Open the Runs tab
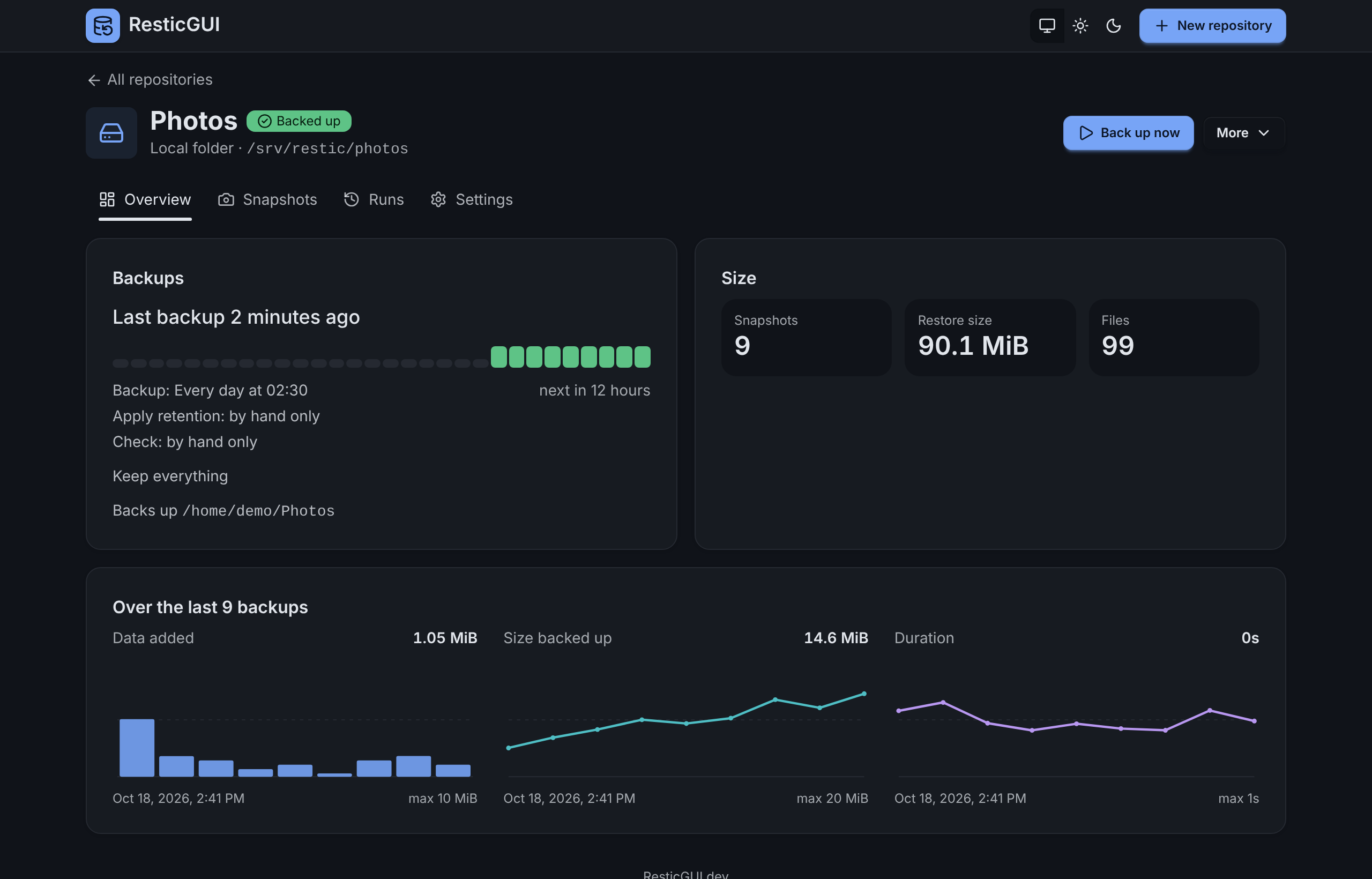The width and height of the screenshot is (1372, 879). pos(374,200)
